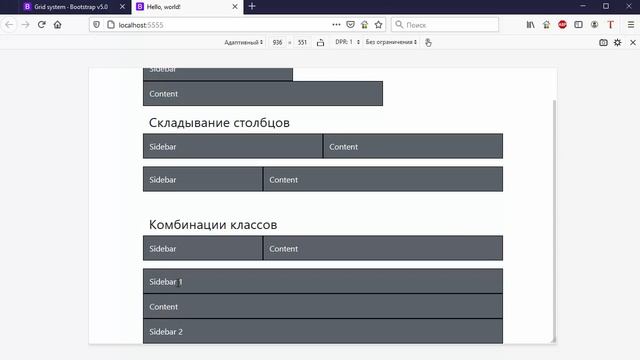Edit the viewport width field 936
The width and height of the screenshot is (640, 360).
click(278, 42)
